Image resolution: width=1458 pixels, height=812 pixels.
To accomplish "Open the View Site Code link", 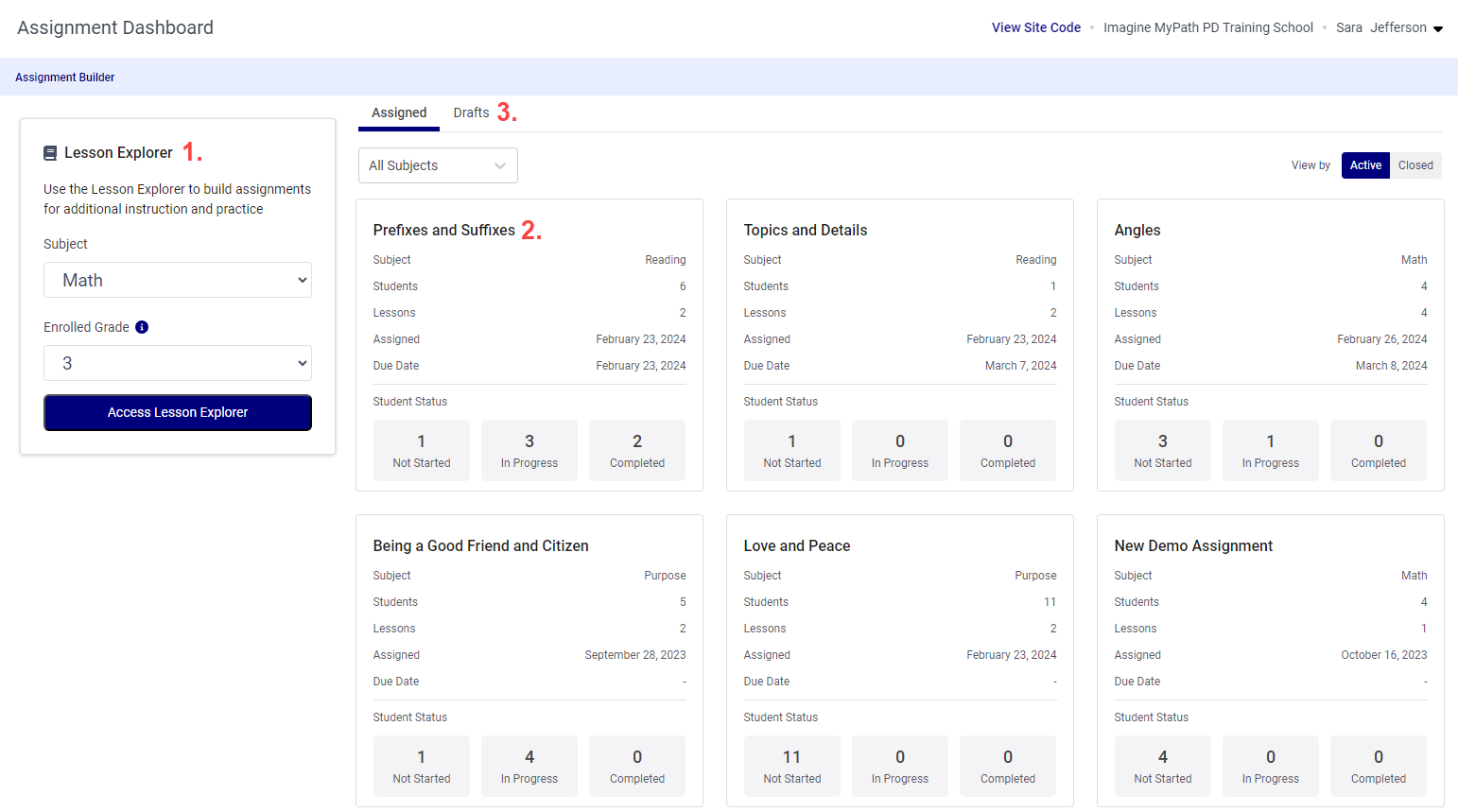I will point(1036,27).
